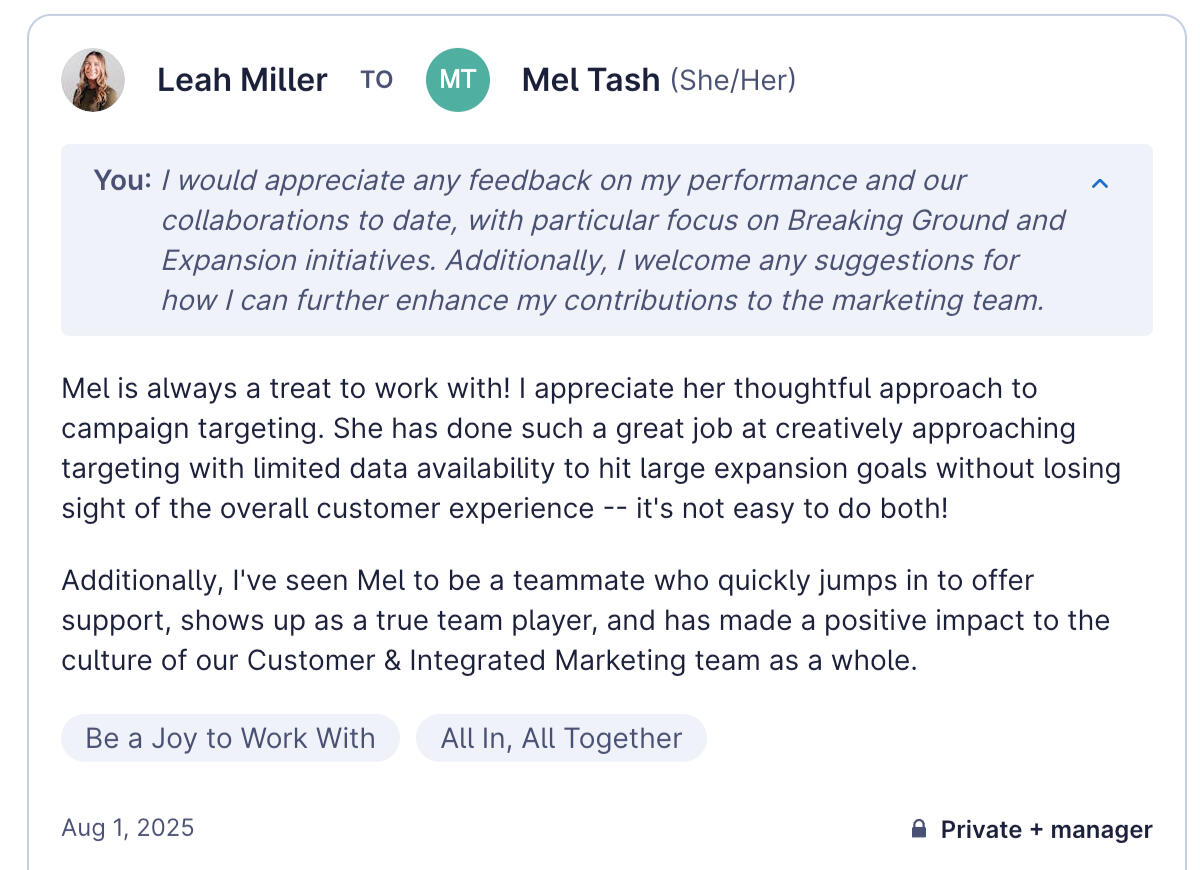The width and height of the screenshot is (1200, 870).
Task: Click the Private + manager visibility label
Action: (x=1047, y=829)
